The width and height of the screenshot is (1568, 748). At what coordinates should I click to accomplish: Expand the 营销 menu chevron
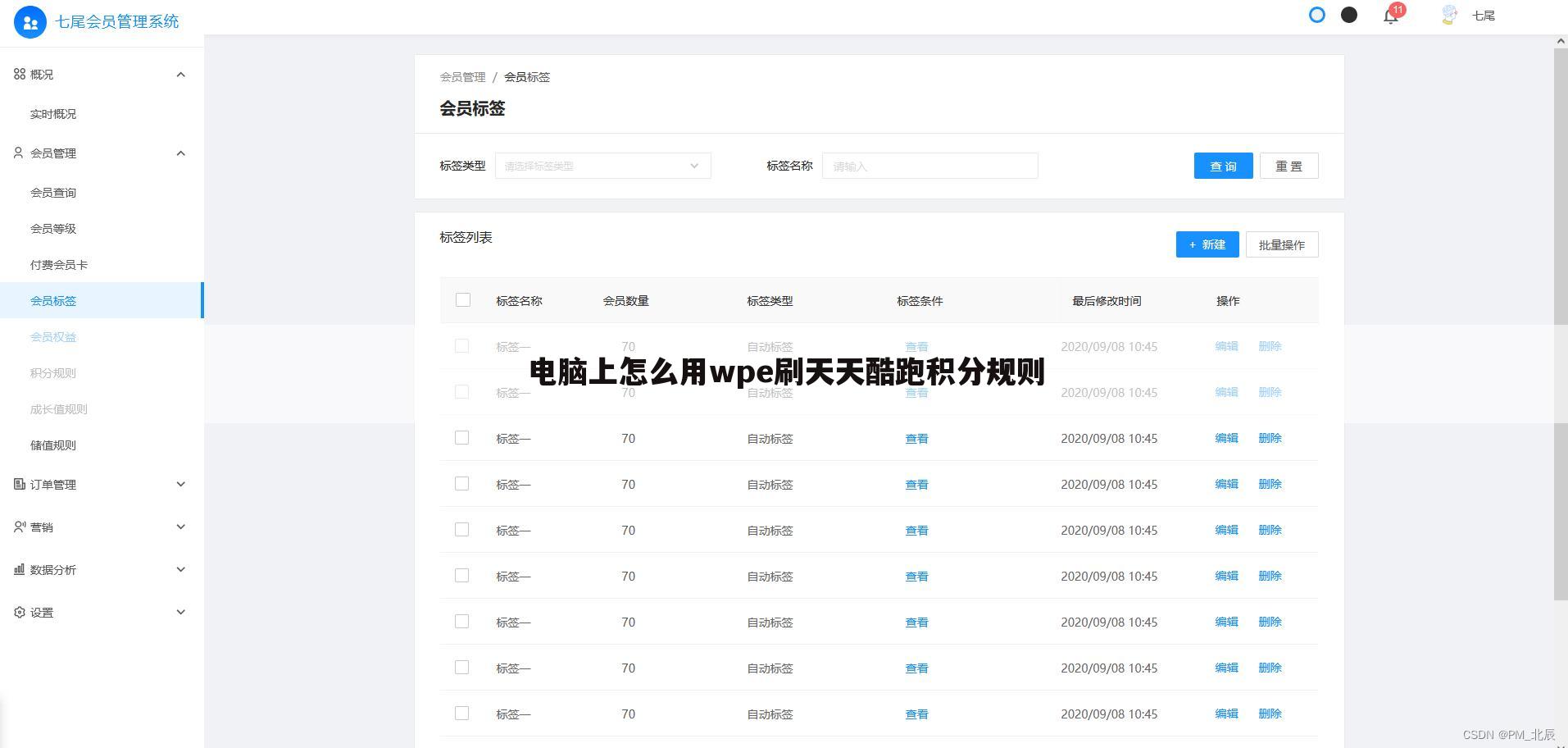click(x=181, y=527)
